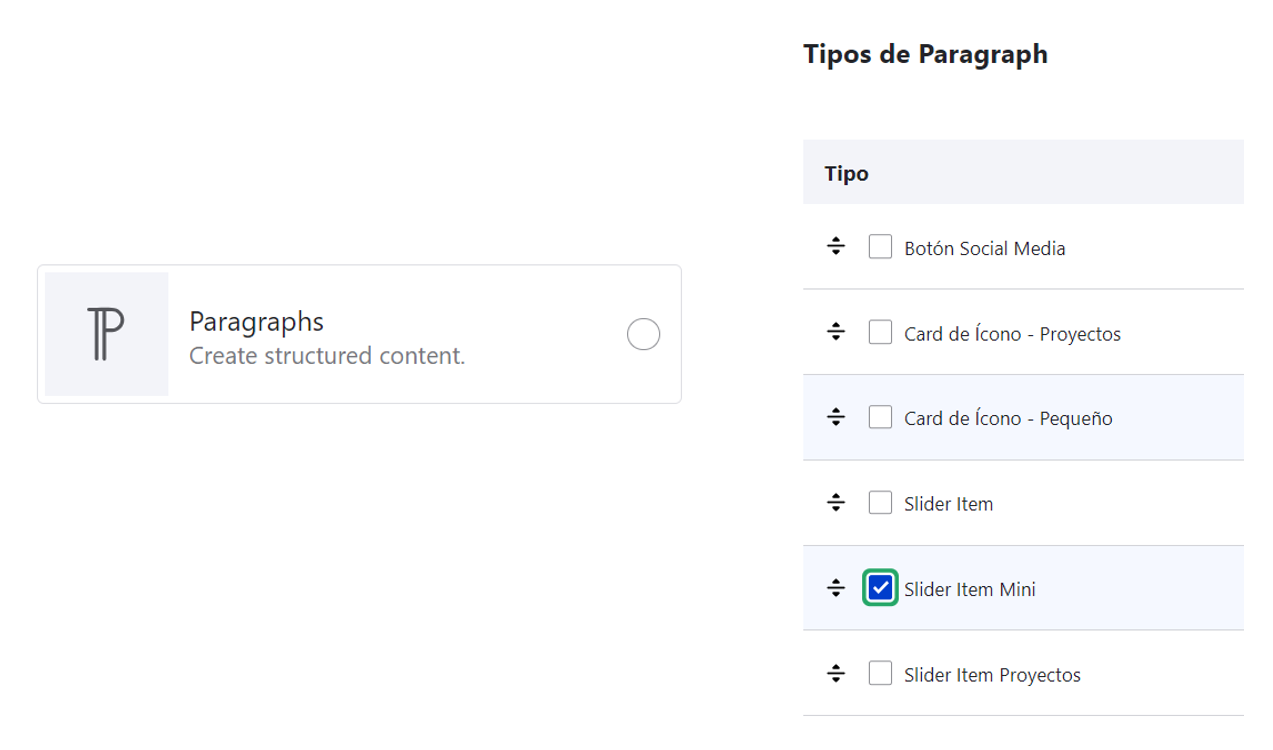Click drag handle for Card de Ícono - Proyectos
Viewport: 1273px width, 750px height.
[x=837, y=333]
